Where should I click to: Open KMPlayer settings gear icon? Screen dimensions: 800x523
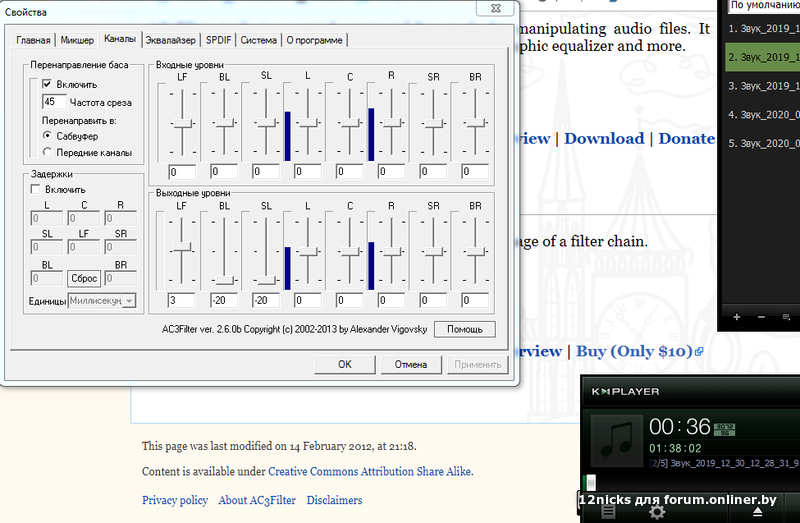657,512
